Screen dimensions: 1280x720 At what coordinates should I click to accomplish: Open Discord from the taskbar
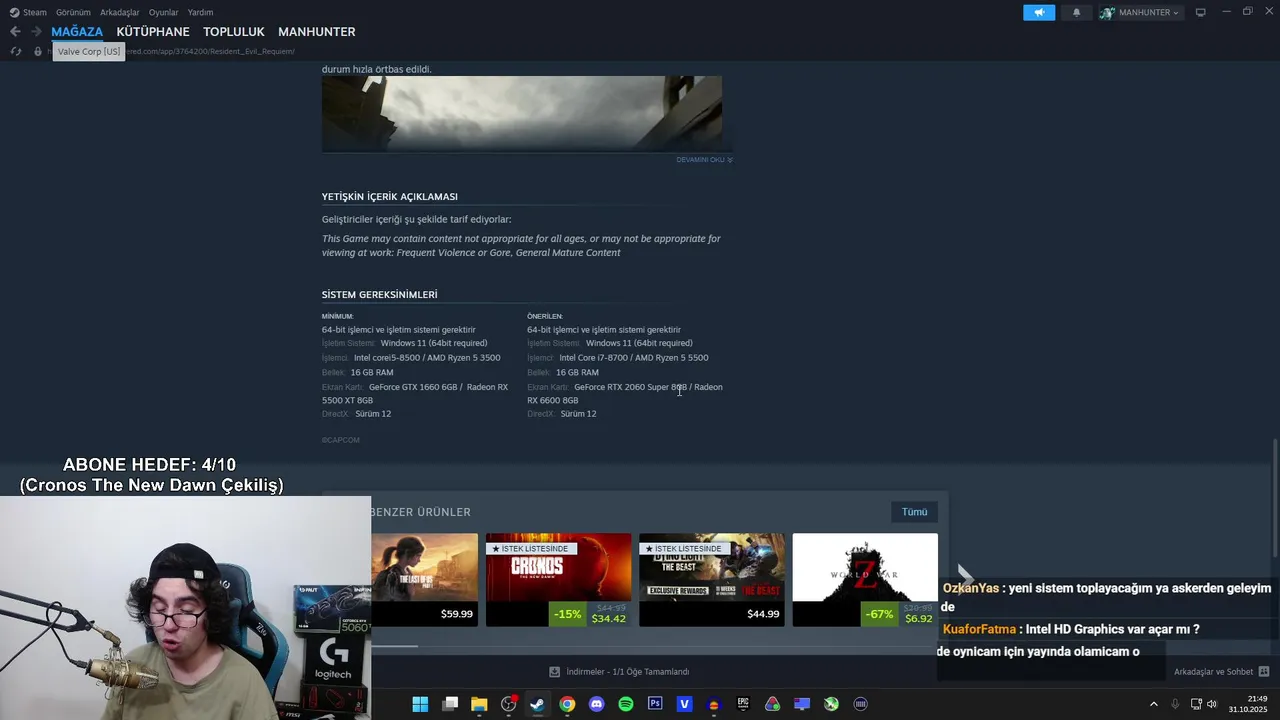tap(597, 704)
